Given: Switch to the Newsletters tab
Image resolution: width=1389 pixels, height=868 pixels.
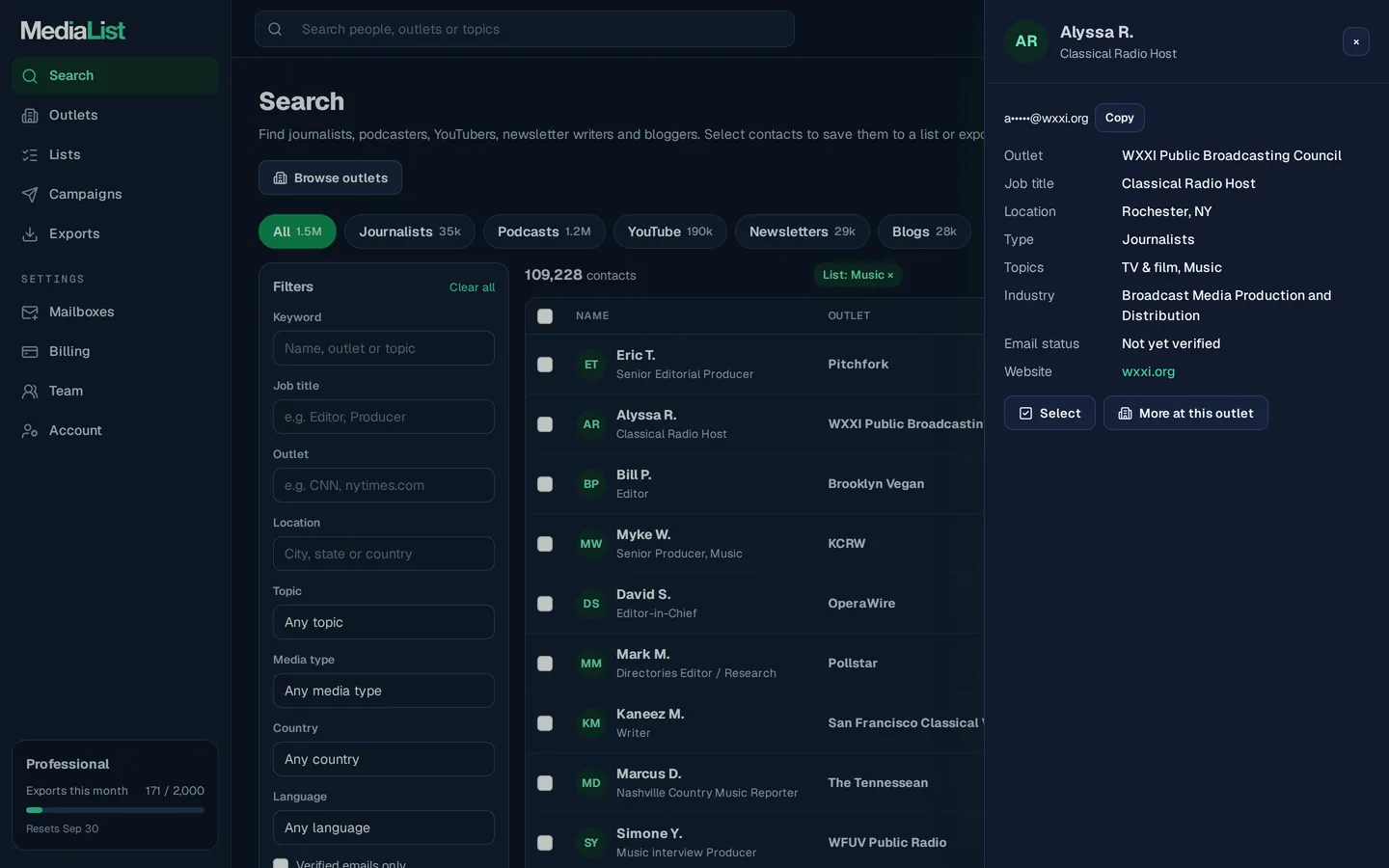Looking at the screenshot, I should click(x=803, y=231).
